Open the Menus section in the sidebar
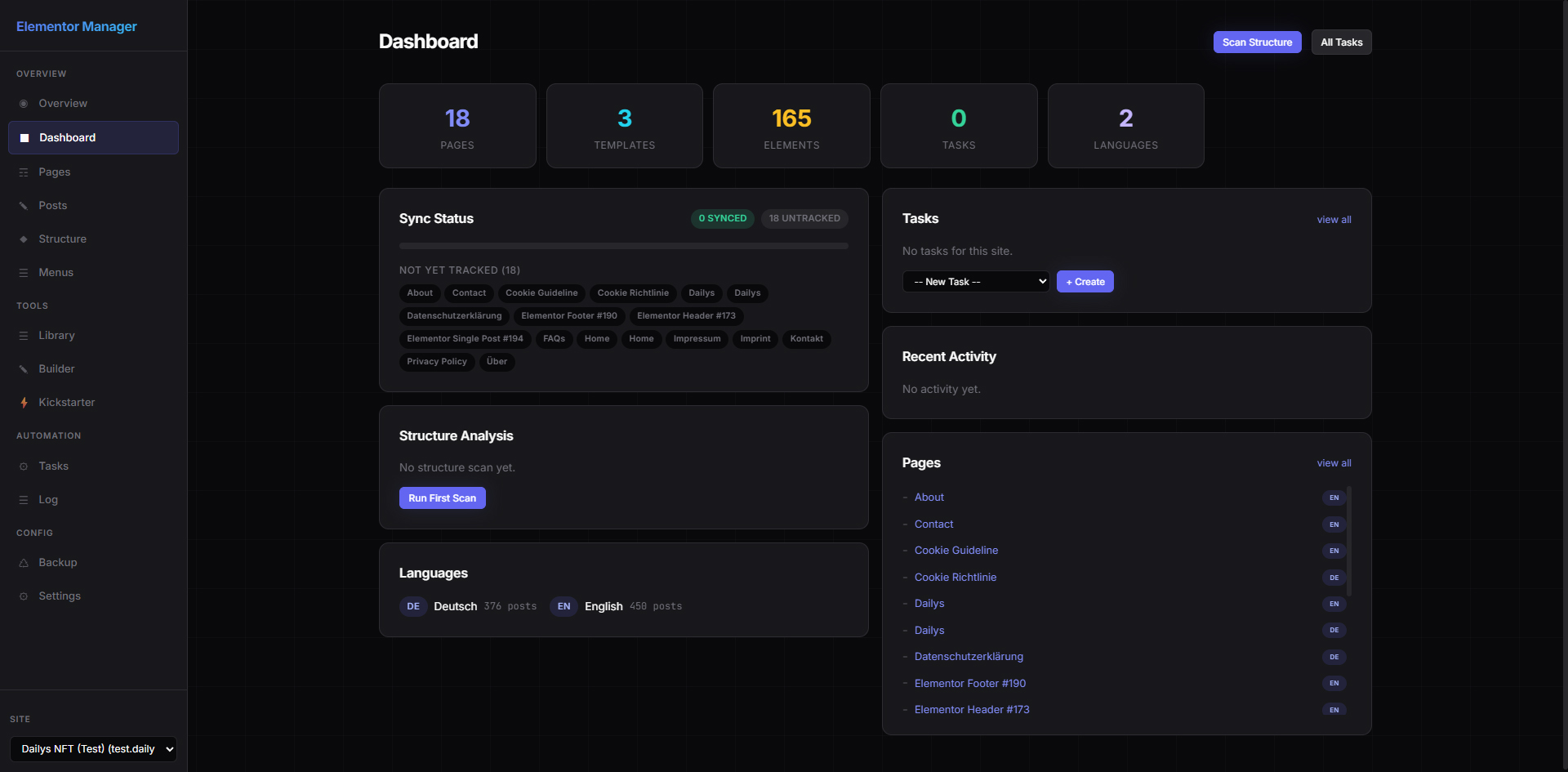This screenshot has width=1568, height=772. point(56,273)
